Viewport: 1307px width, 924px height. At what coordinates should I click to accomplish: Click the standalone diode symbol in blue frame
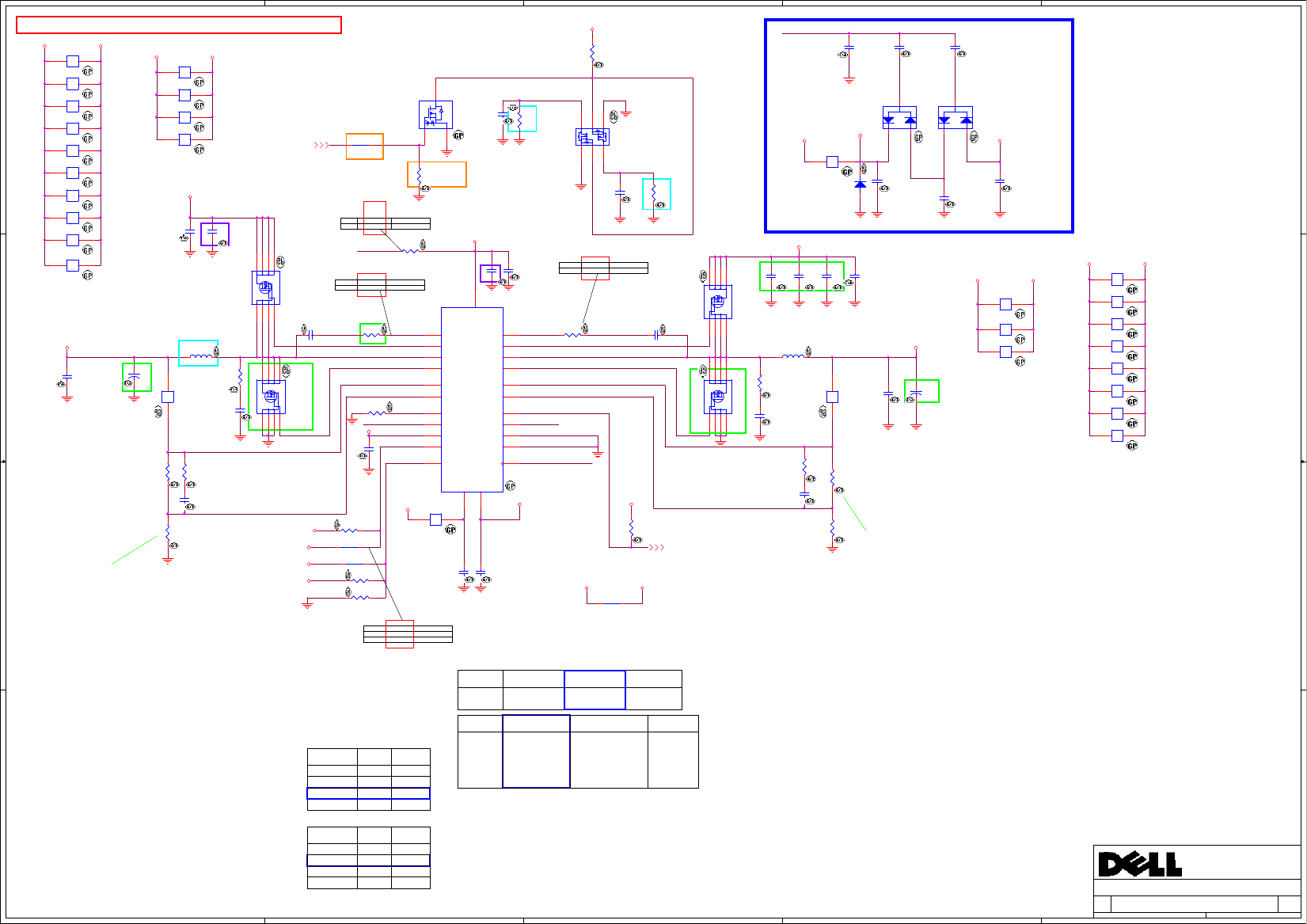click(861, 184)
